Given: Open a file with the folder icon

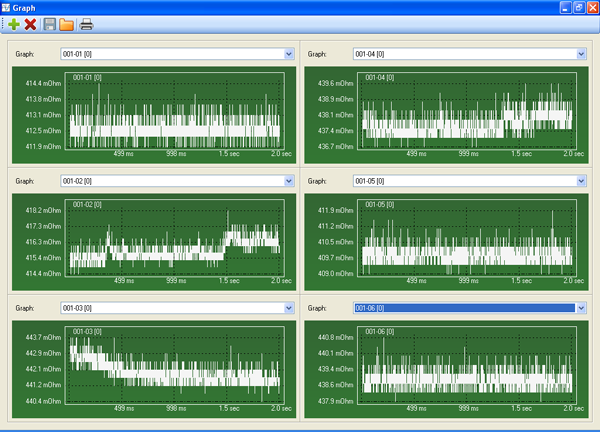Looking at the screenshot, I should [67, 24].
